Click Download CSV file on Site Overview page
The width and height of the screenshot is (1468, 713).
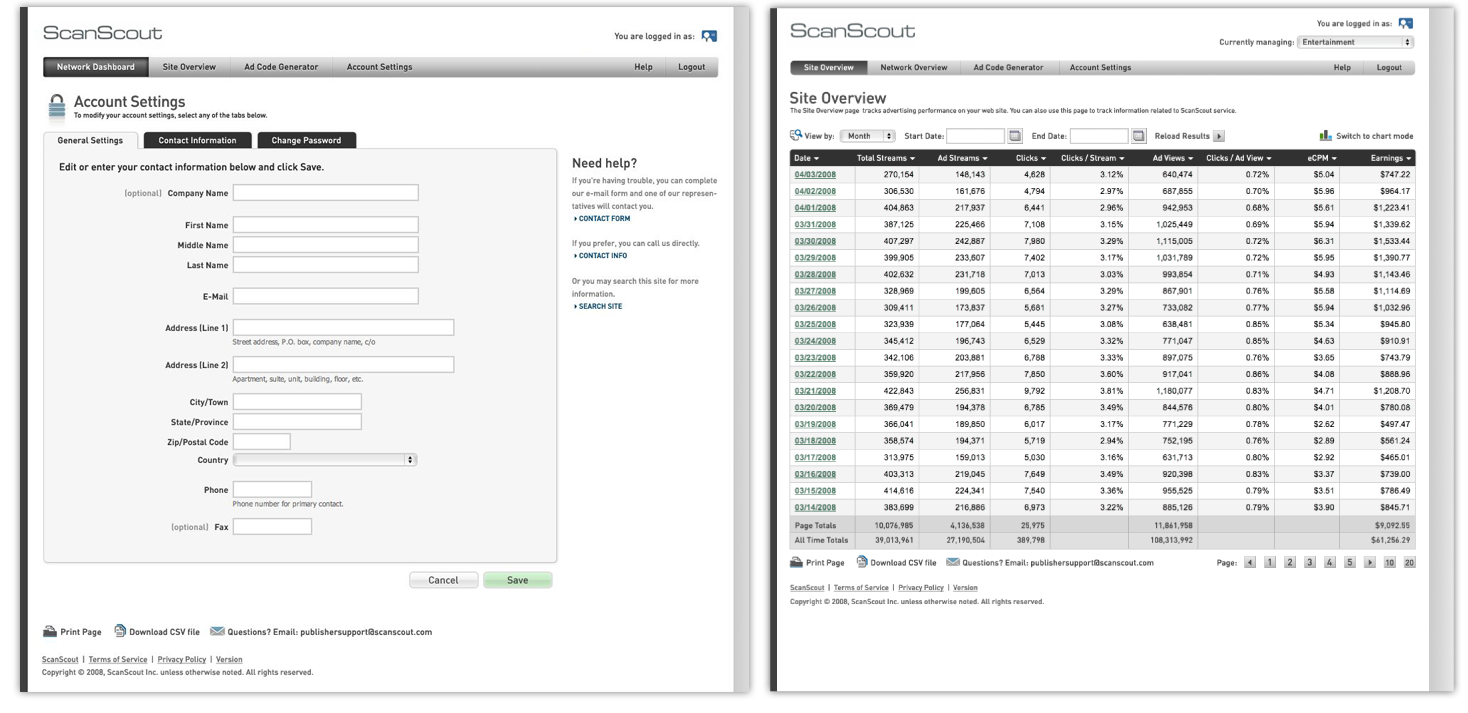click(x=904, y=563)
